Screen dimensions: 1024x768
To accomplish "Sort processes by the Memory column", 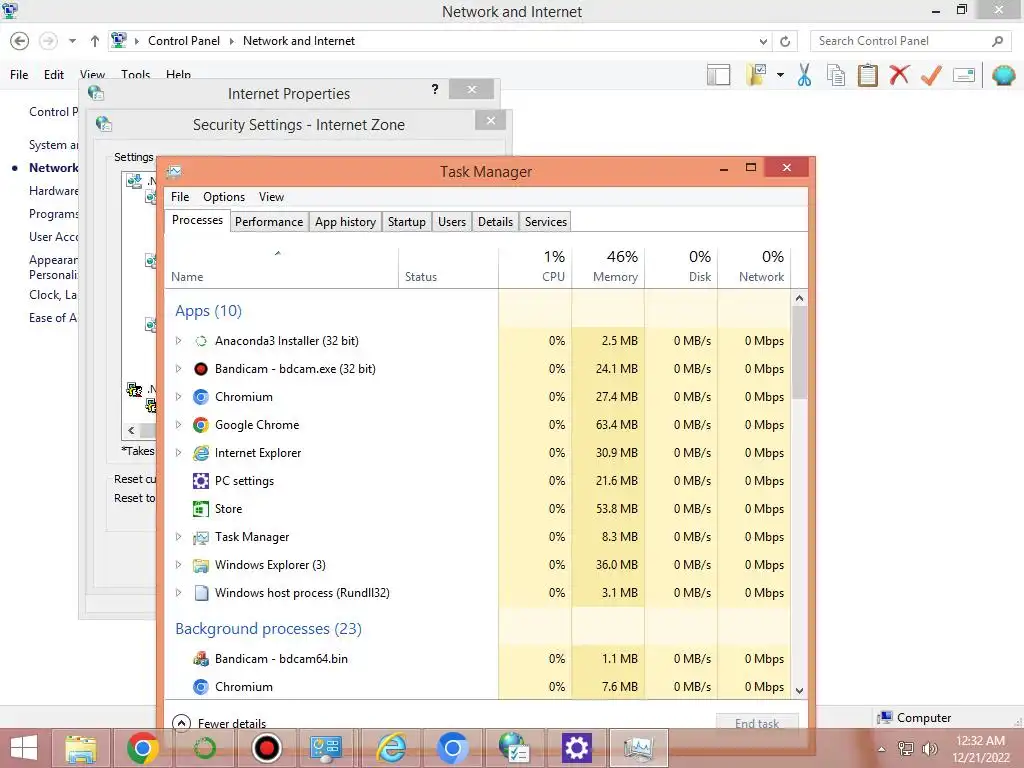I will pyautogui.click(x=608, y=268).
